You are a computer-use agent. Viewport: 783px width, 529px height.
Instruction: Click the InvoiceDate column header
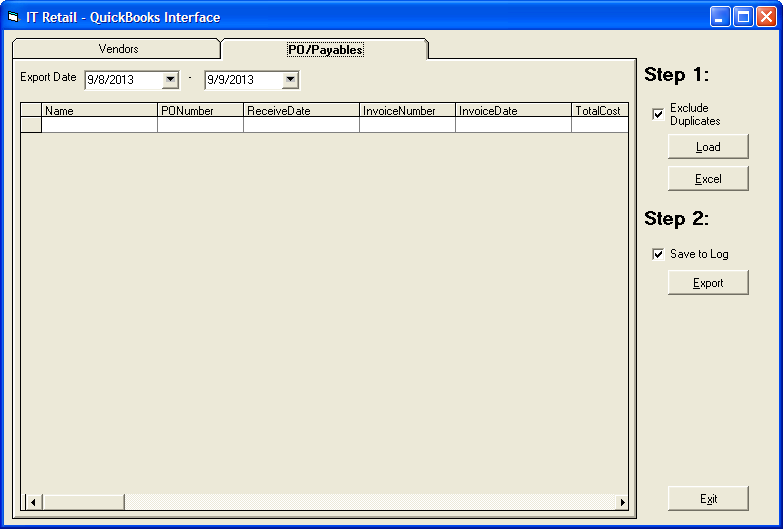[513, 110]
